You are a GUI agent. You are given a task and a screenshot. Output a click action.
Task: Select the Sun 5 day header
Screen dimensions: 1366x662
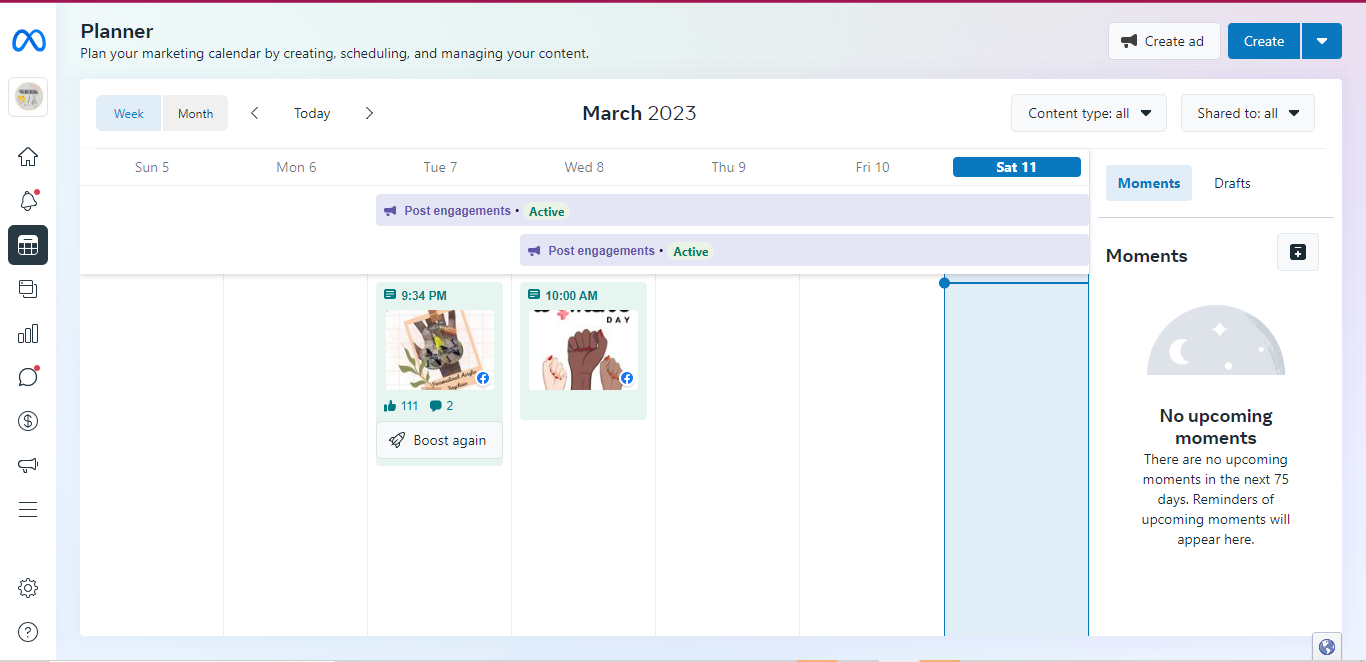point(152,167)
